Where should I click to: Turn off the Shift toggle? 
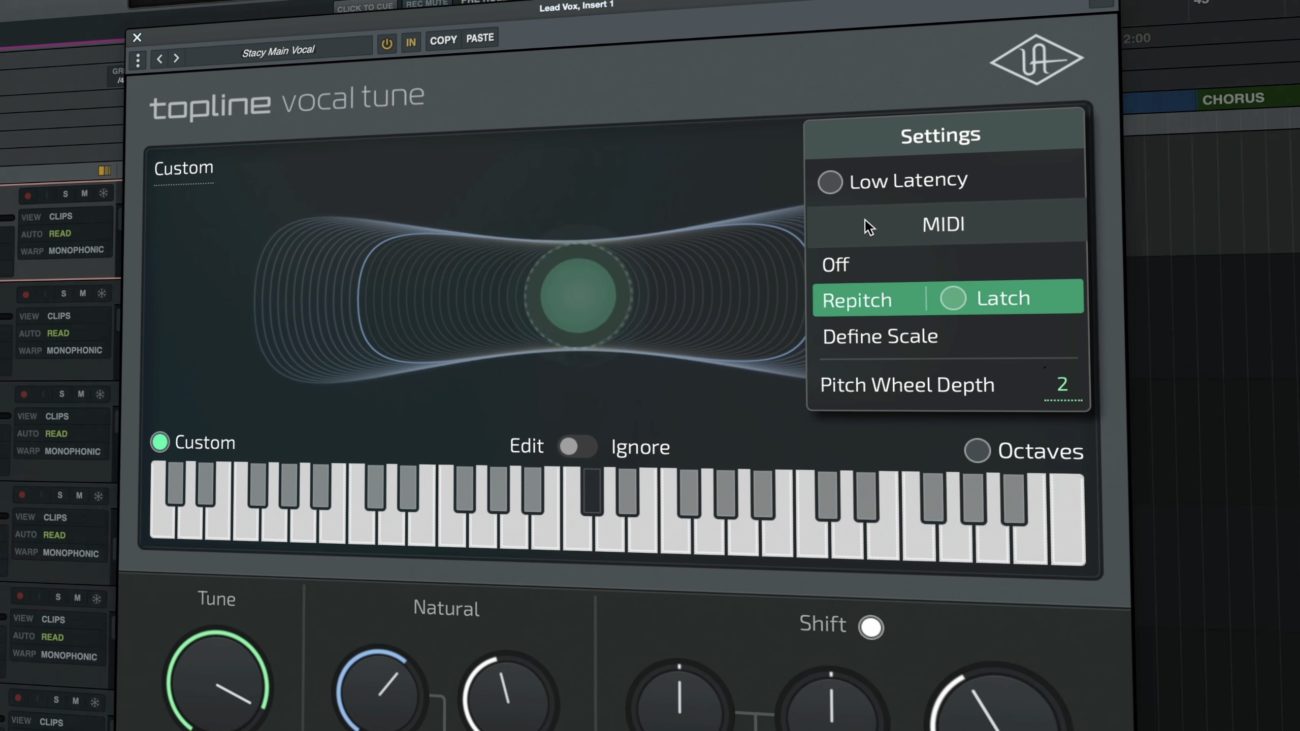click(871, 627)
